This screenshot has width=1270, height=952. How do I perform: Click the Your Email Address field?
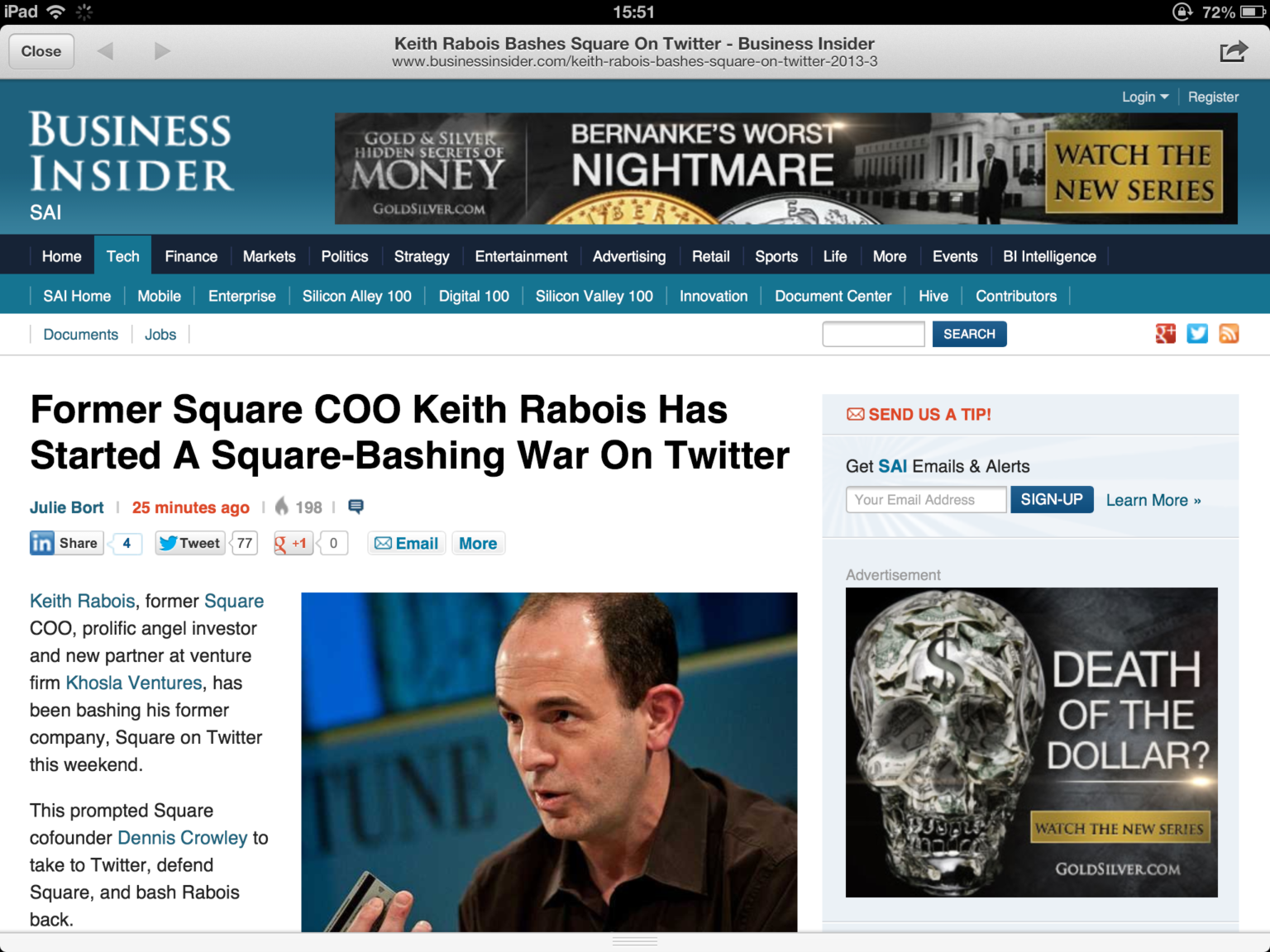tap(925, 500)
